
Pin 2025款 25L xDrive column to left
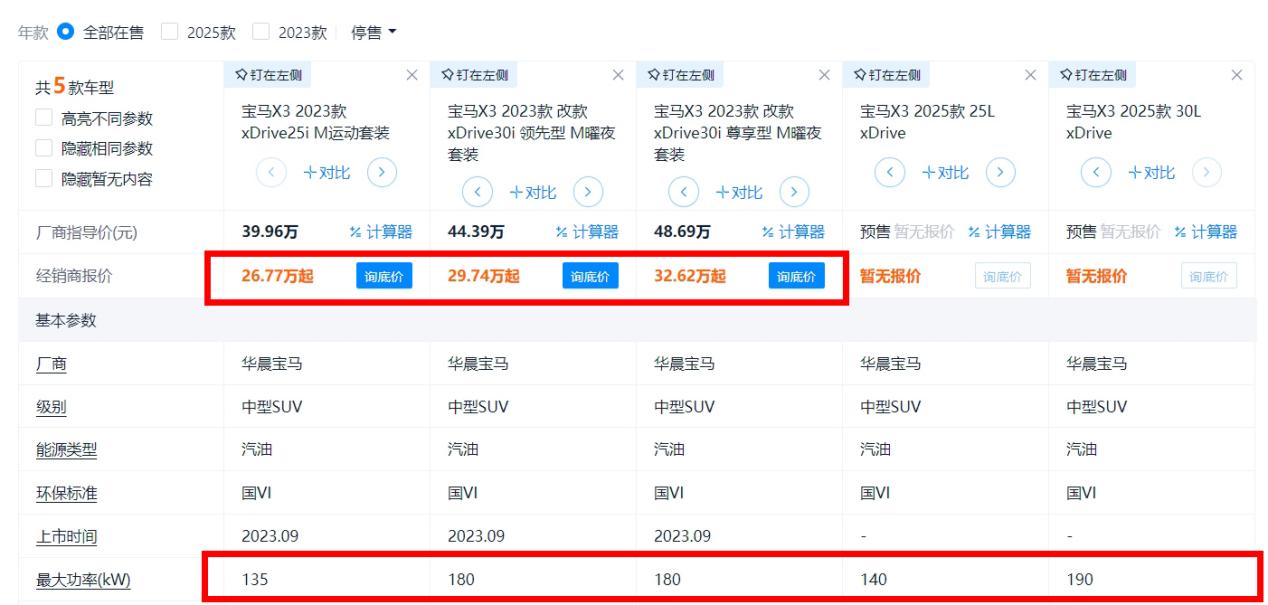point(887,75)
